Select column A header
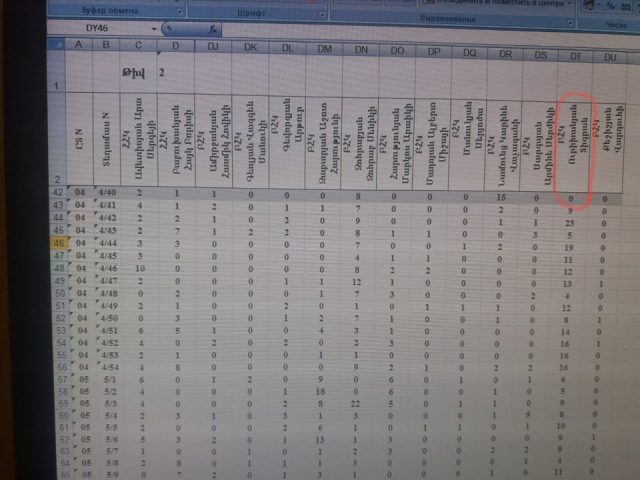This screenshot has width=640, height=480. pos(78,45)
